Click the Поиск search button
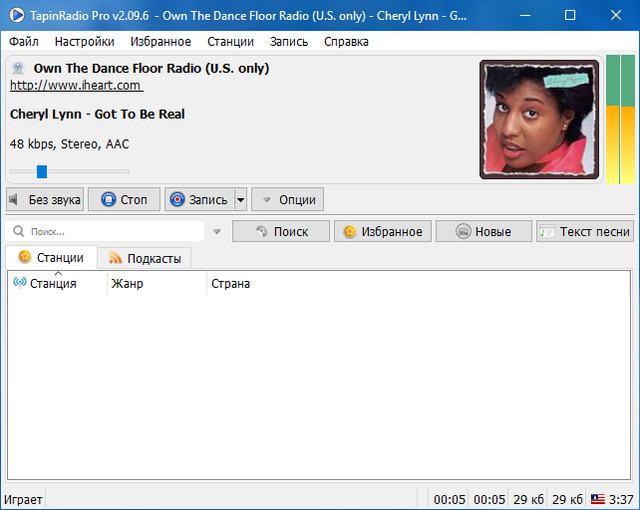640x510 pixels. [281, 231]
